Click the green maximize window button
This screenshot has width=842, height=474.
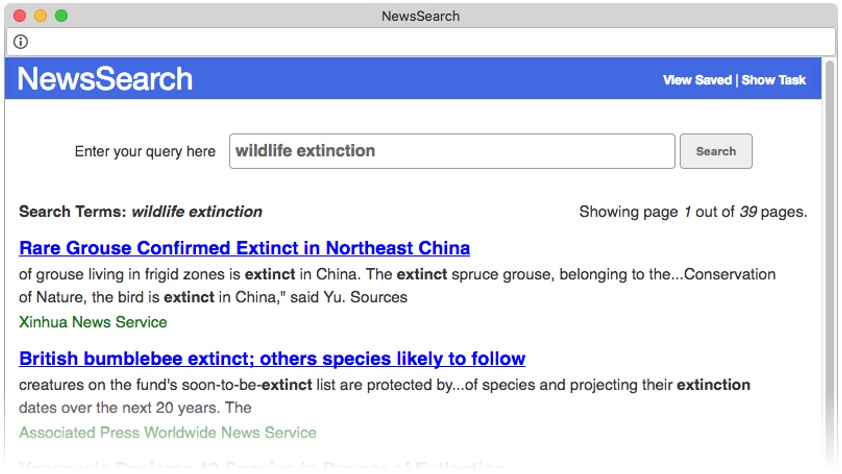pyautogui.click(x=62, y=16)
